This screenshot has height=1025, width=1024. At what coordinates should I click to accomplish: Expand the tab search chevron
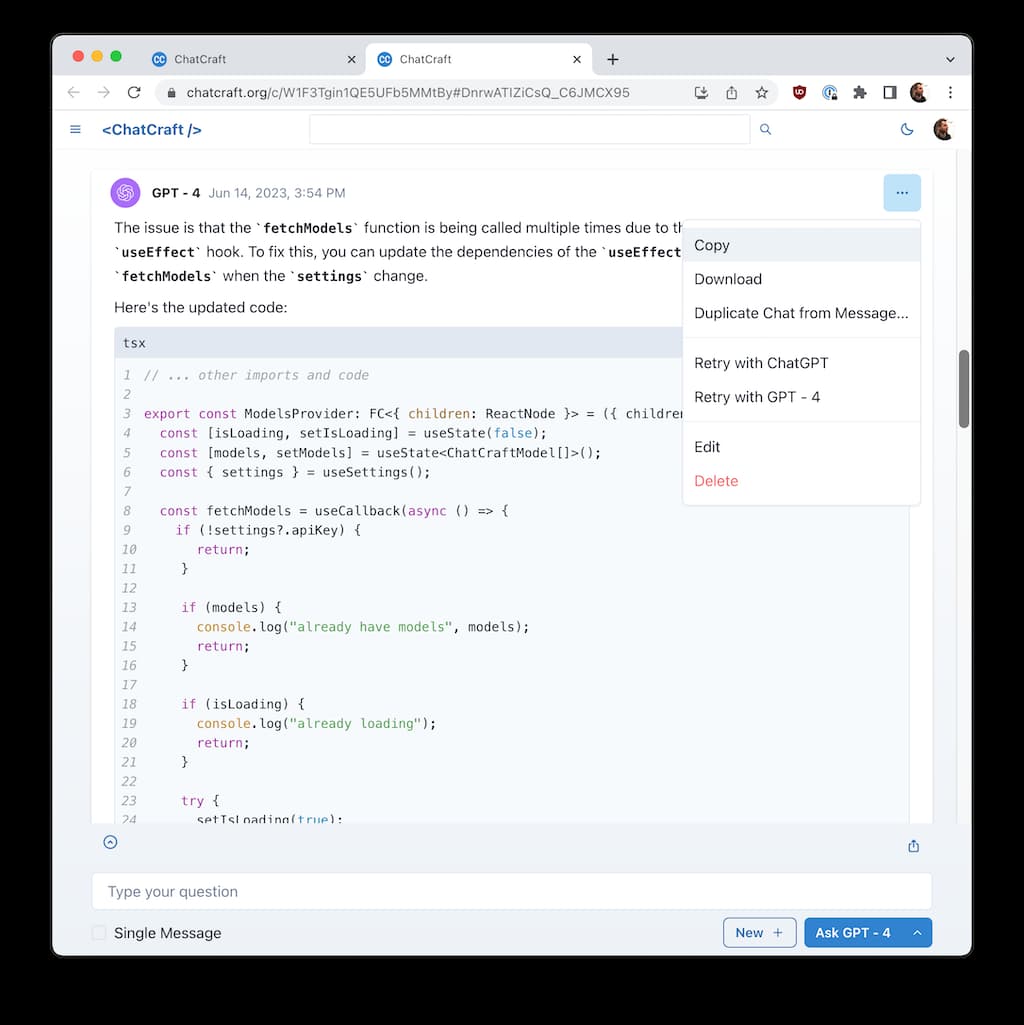click(950, 59)
